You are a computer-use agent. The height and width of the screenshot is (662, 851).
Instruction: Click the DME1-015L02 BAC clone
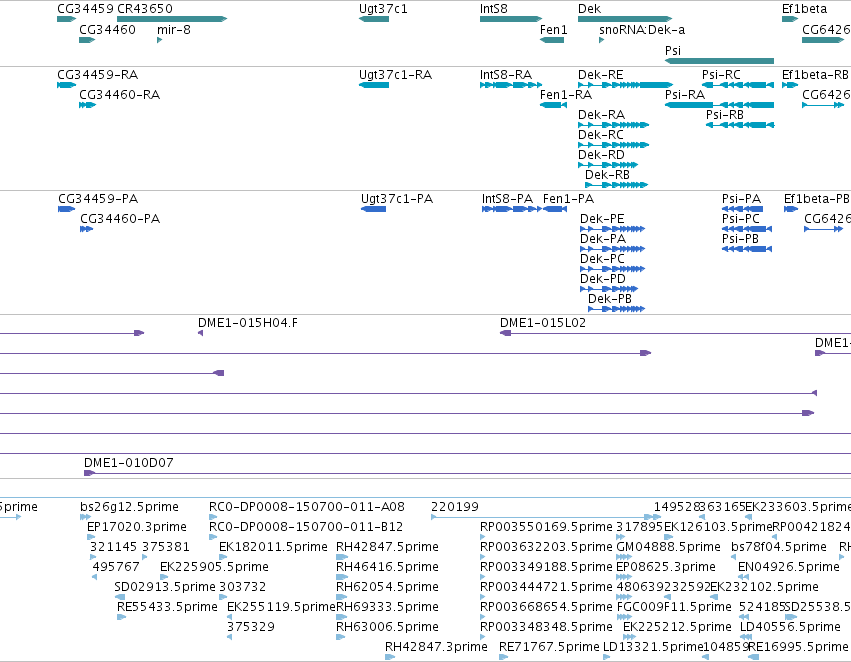675,333
